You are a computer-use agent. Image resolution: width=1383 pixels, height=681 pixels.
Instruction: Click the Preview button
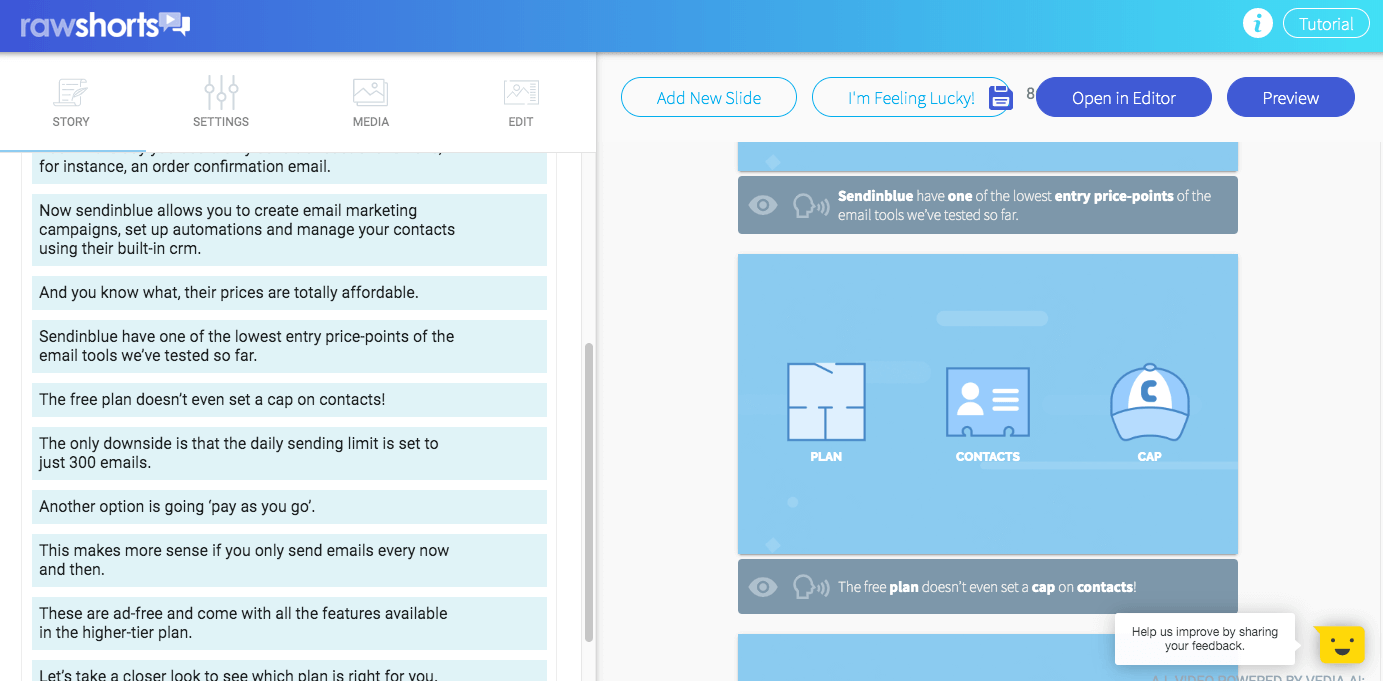click(1291, 98)
